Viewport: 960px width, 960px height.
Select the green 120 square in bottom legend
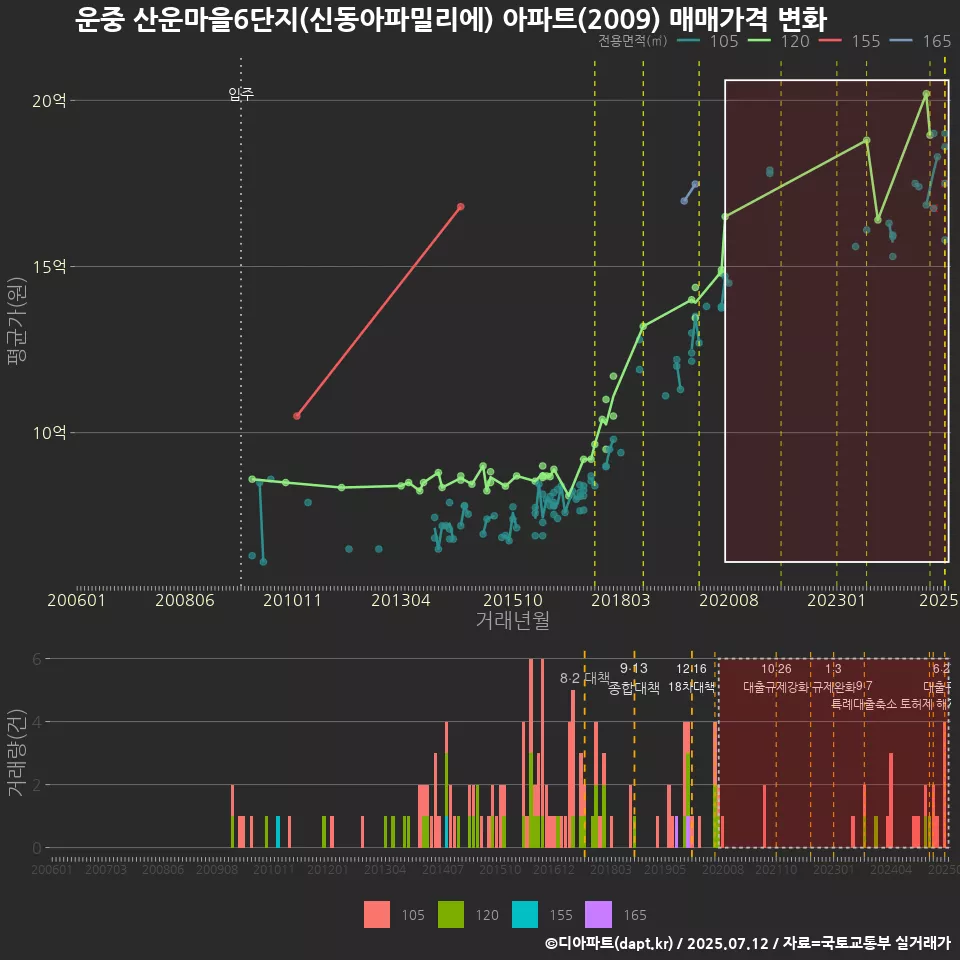tap(451, 915)
